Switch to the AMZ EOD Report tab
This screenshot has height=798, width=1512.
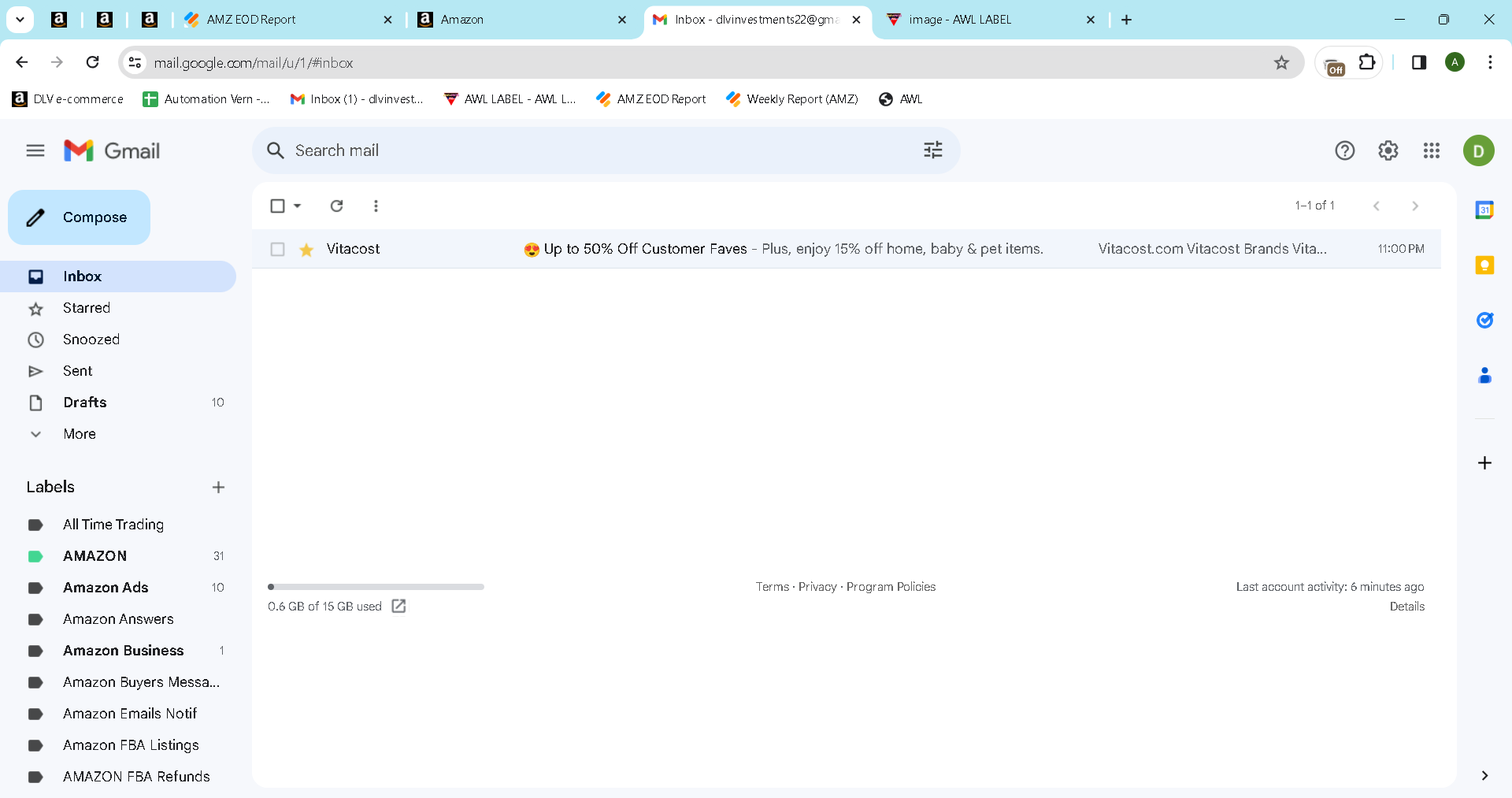click(x=287, y=20)
